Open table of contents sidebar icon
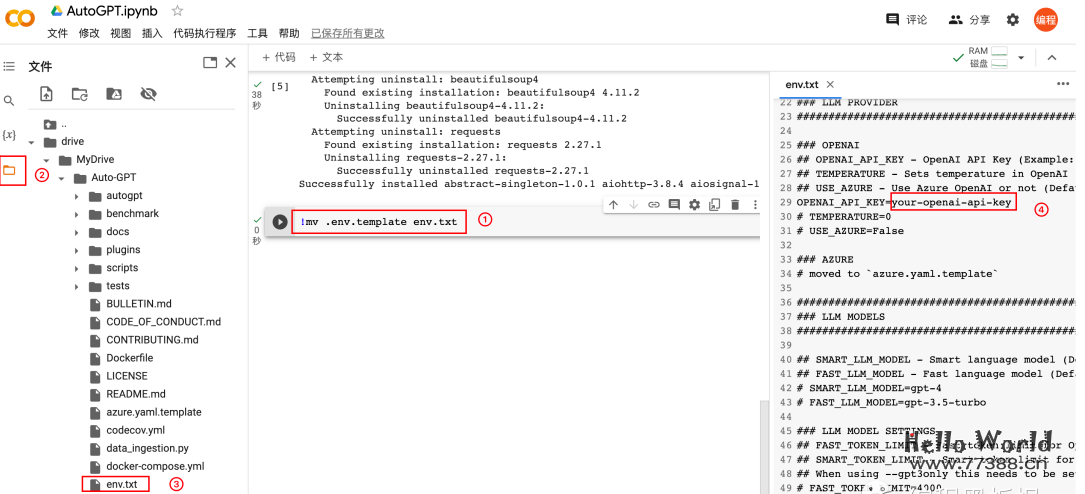This screenshot has width=1085, height=494. point(9,67)
